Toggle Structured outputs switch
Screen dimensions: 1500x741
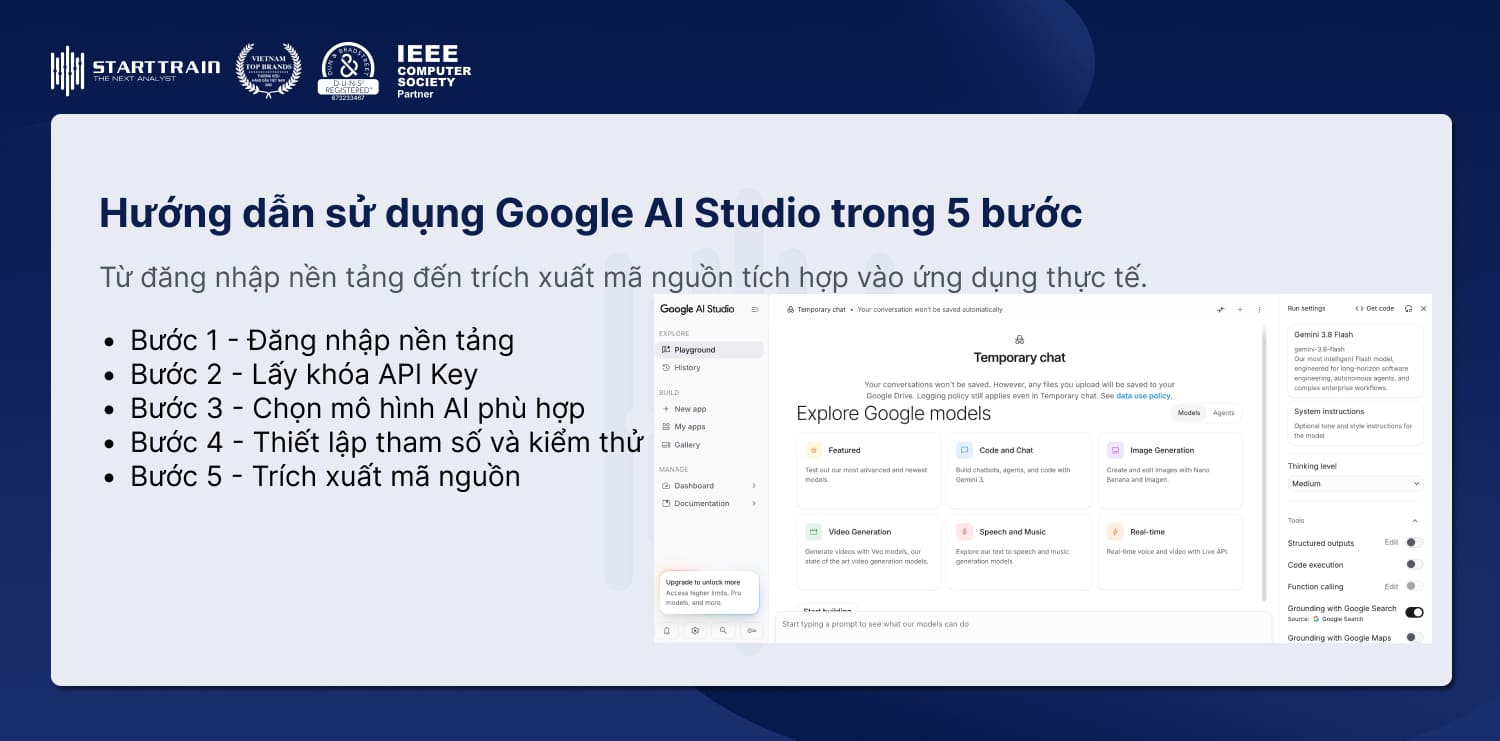pyautogui.click(x=1414, y=543)
